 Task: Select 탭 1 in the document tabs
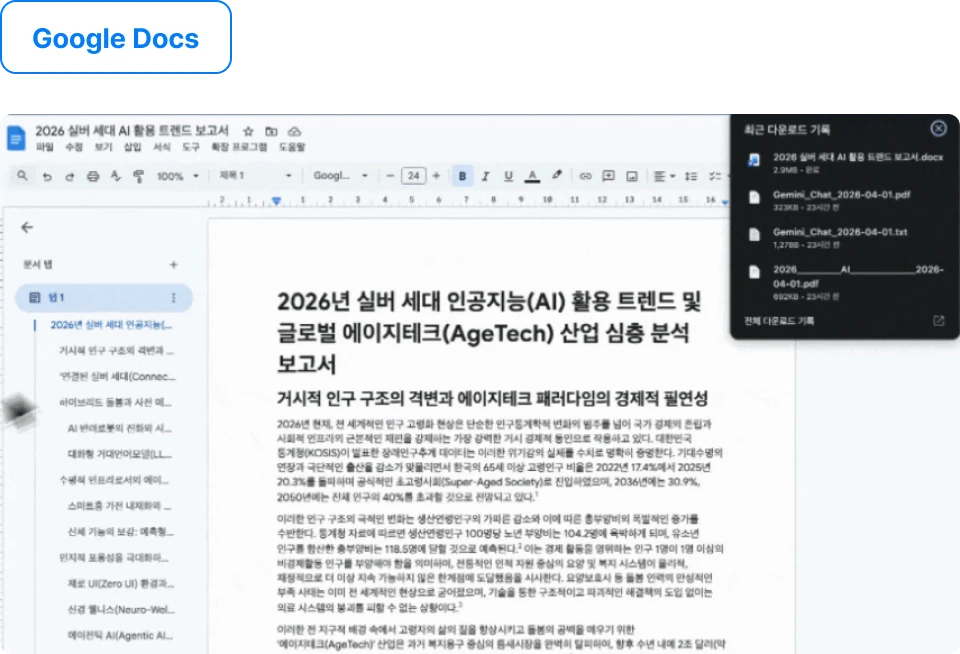point(103,298)
